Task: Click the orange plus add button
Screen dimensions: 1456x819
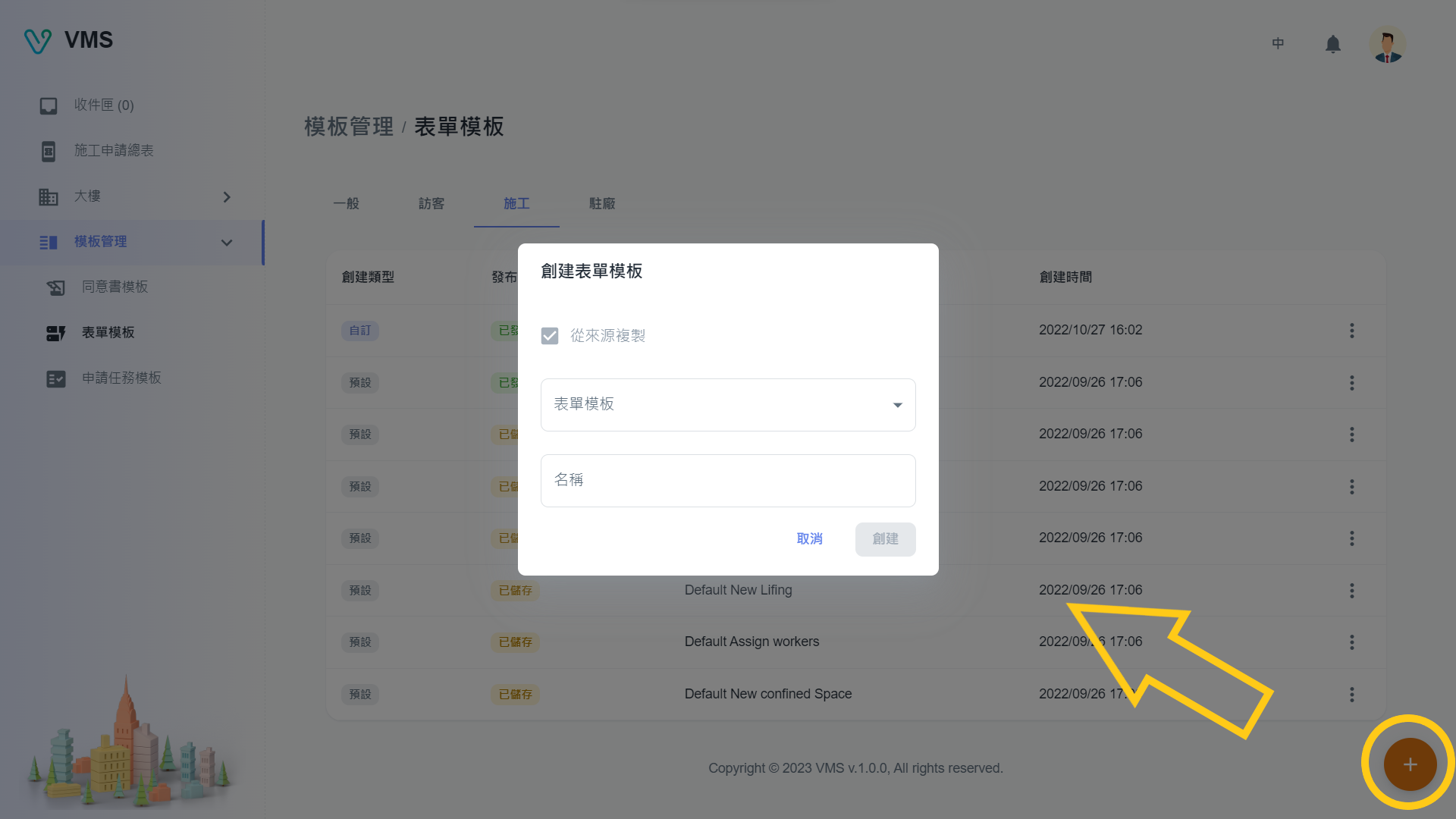Action: point(1410,764)
